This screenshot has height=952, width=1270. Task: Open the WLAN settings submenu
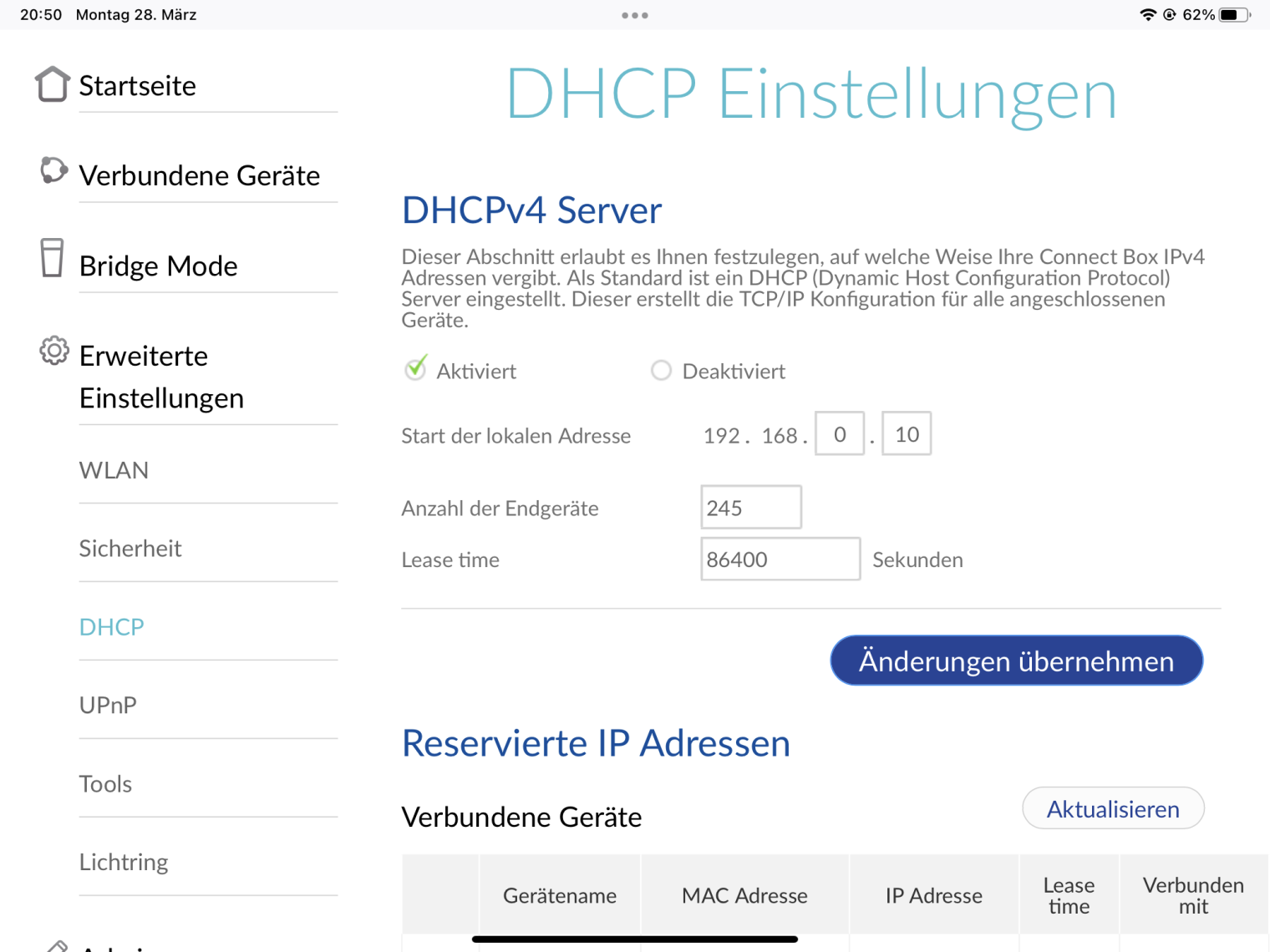(x=114, y=470)
